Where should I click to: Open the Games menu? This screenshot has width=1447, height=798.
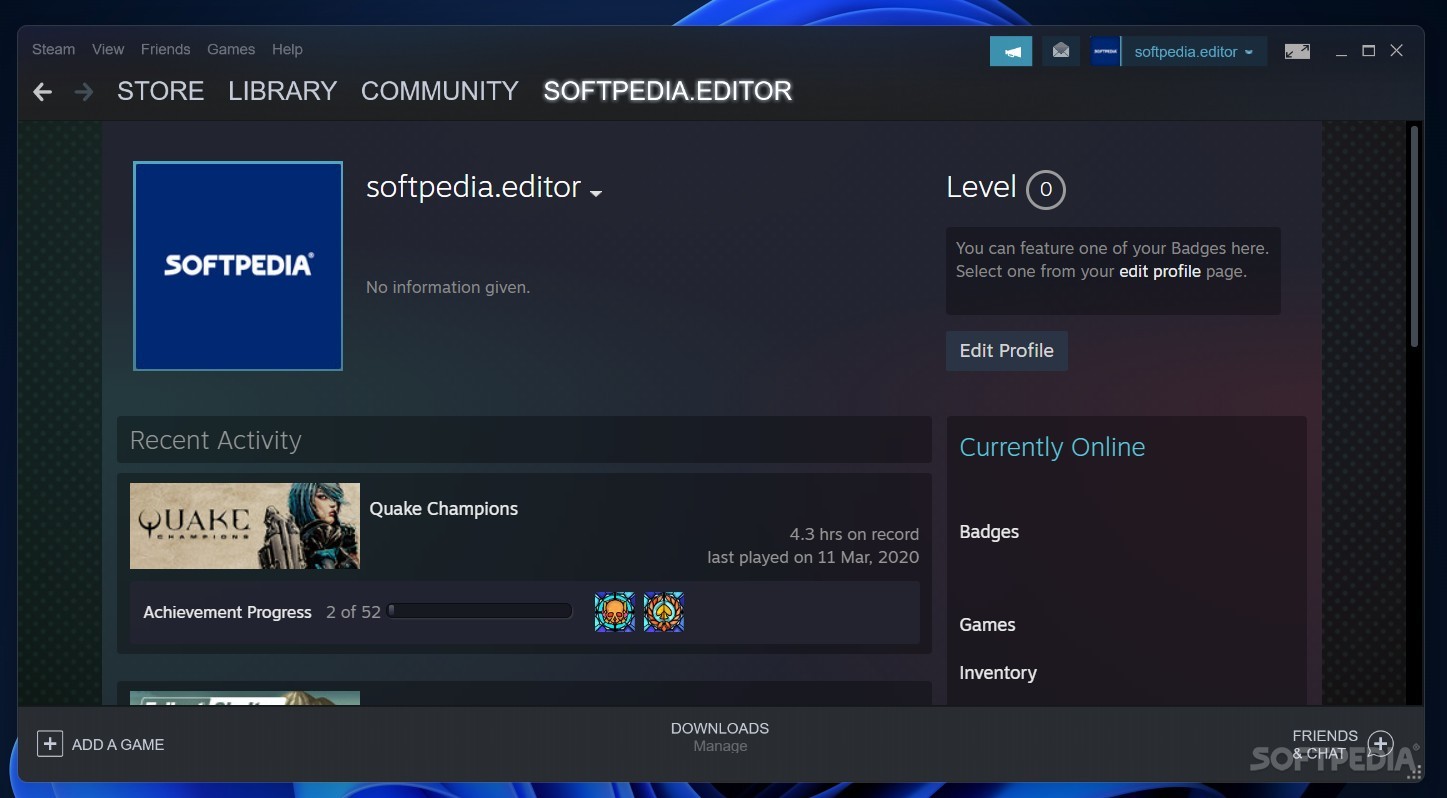tap(231, 49)
